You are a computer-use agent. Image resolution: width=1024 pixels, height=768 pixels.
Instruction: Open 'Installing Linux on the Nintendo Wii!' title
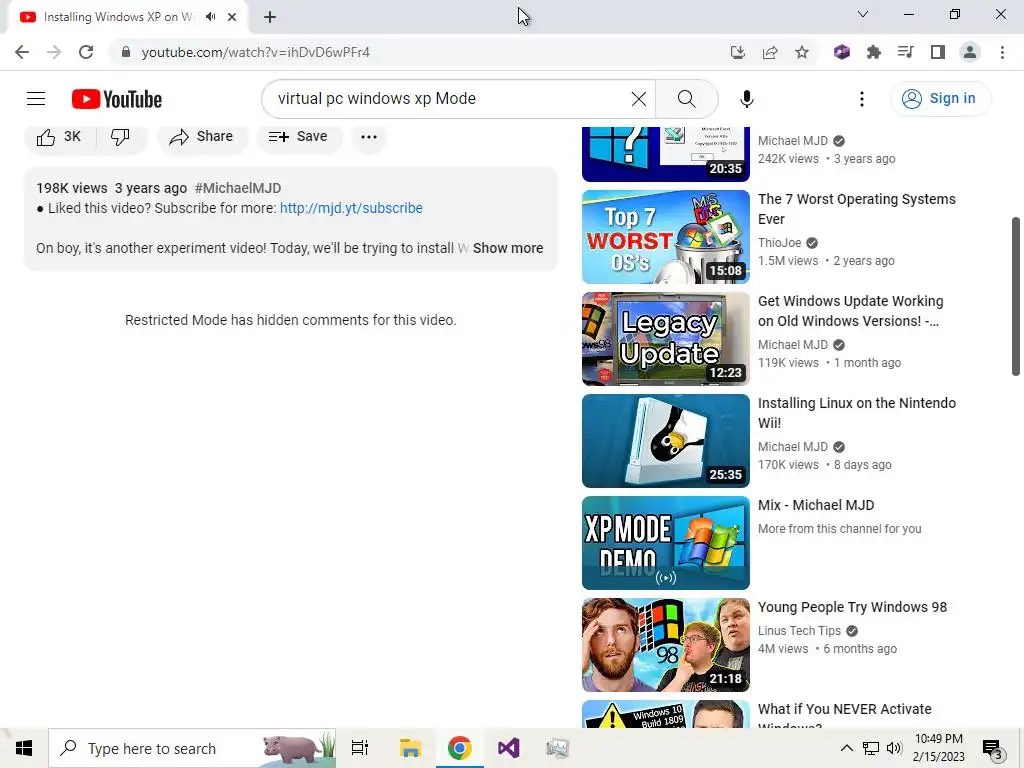pyautogui.click(x=856, y=413)
